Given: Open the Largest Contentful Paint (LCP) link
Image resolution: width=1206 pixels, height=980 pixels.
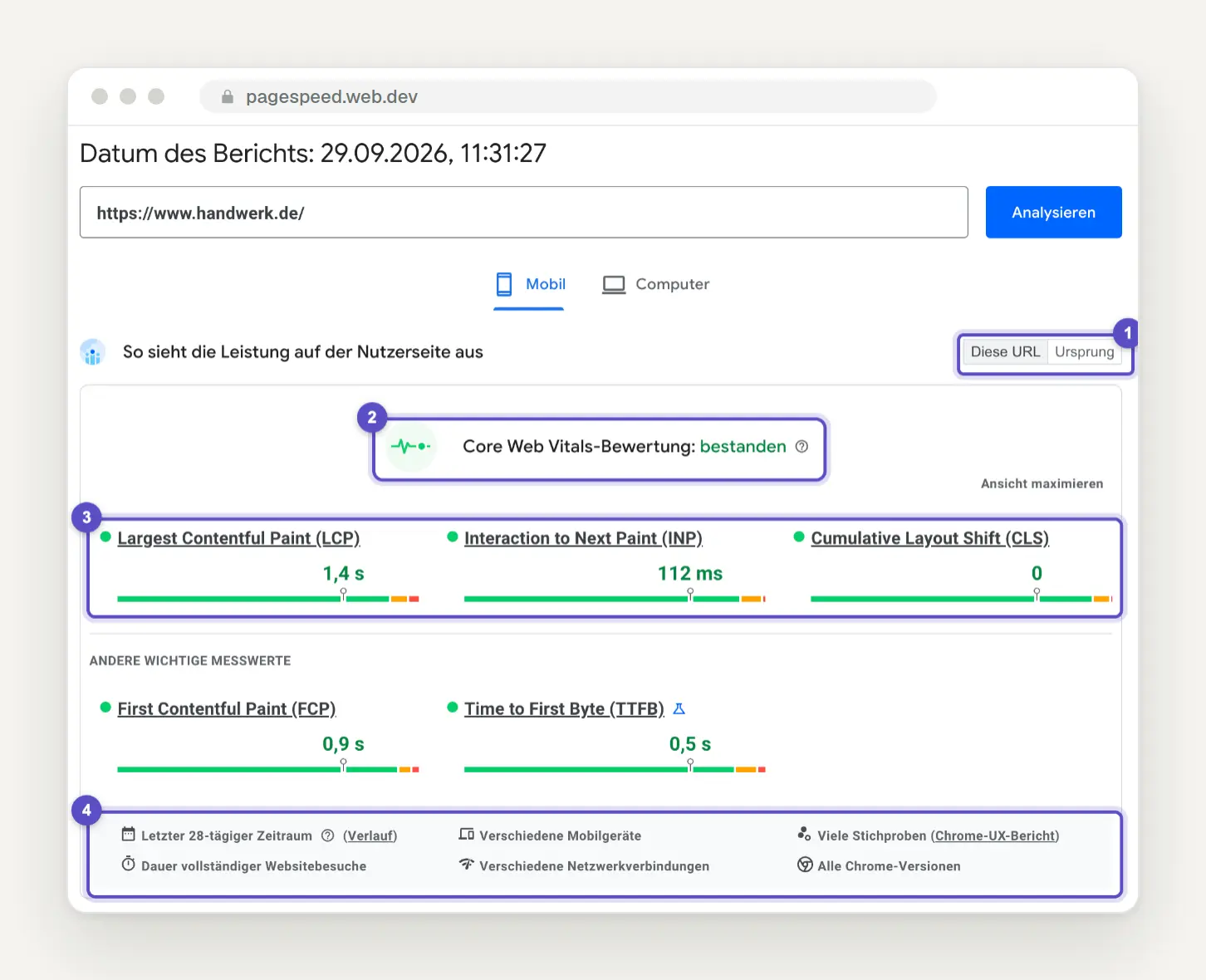Looking at the screenshot, I should coord(238,538).
